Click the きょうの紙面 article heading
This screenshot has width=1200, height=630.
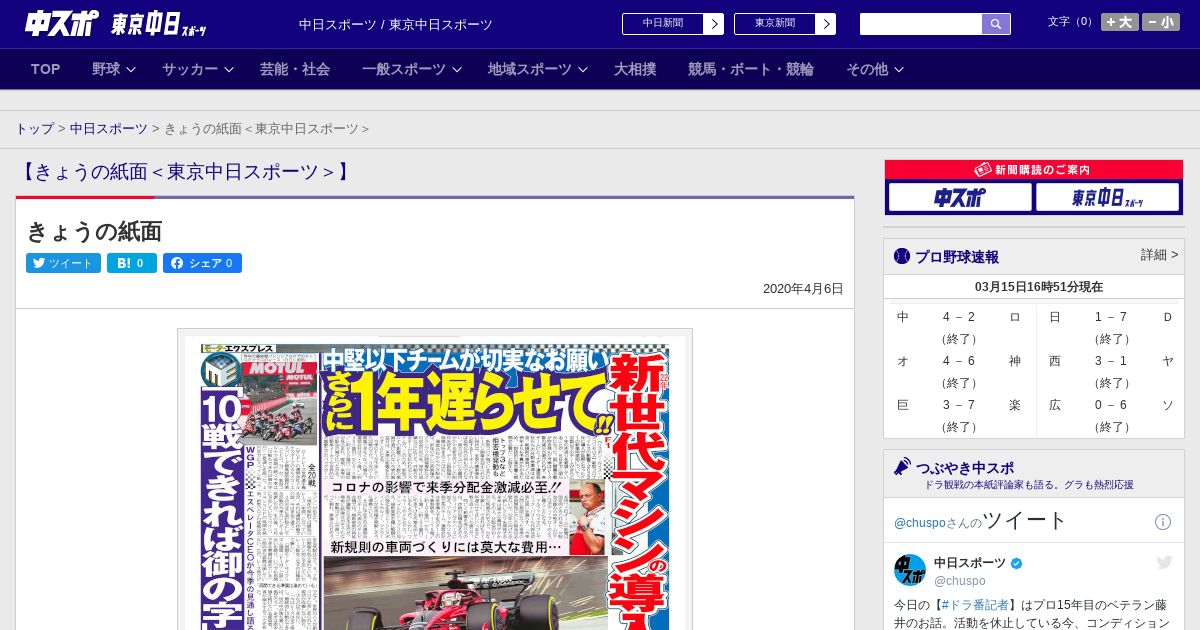pos(94,232)
